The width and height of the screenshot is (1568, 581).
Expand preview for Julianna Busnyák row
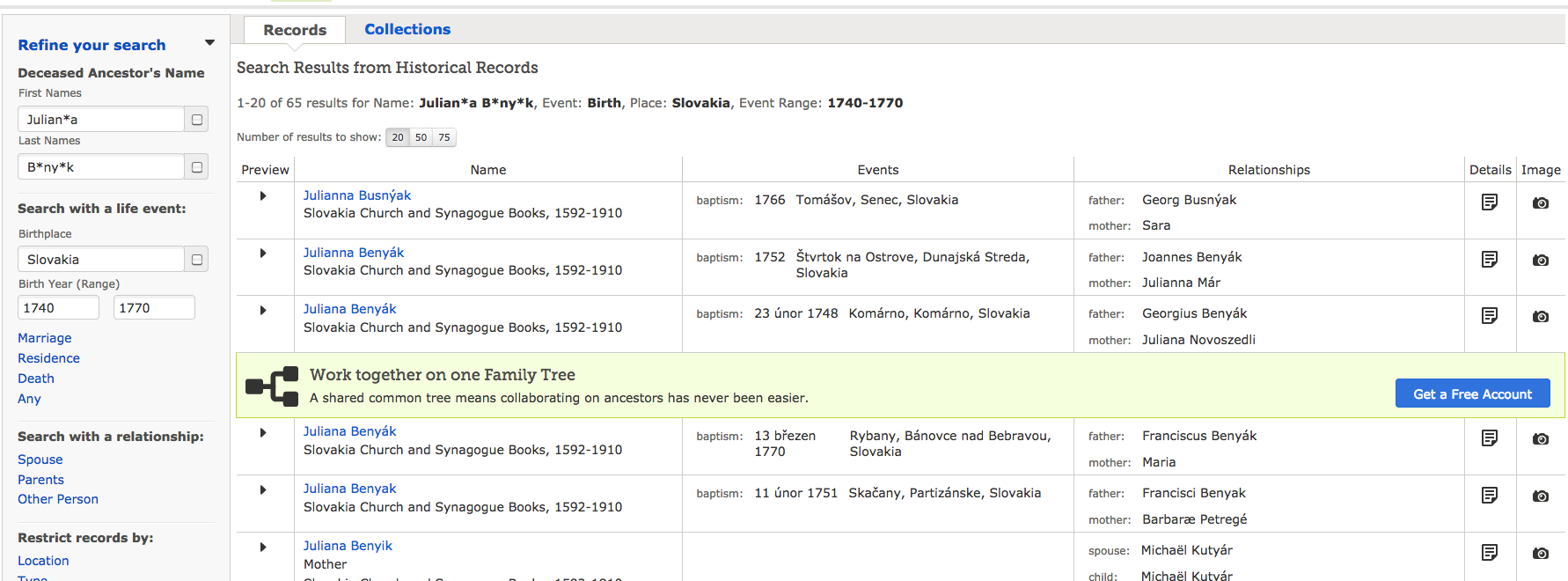(x=263, y=195)
